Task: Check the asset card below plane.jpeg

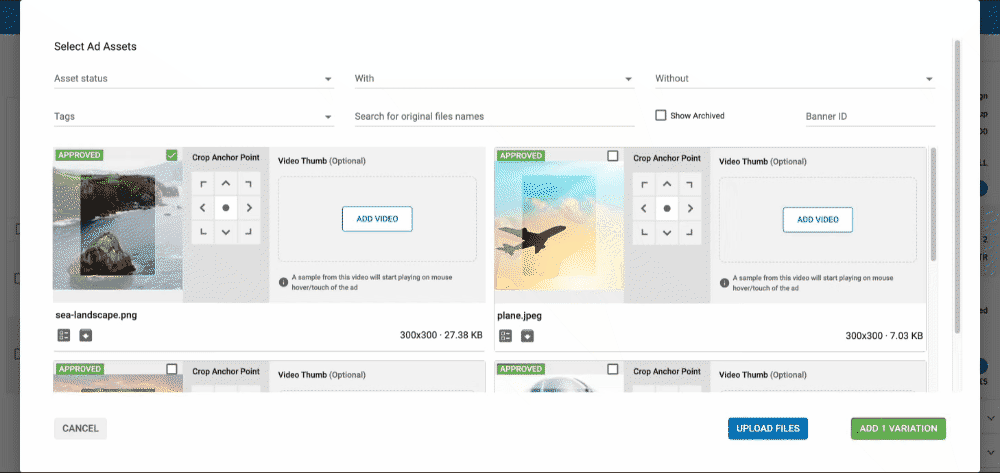Action: click(613, 368)
